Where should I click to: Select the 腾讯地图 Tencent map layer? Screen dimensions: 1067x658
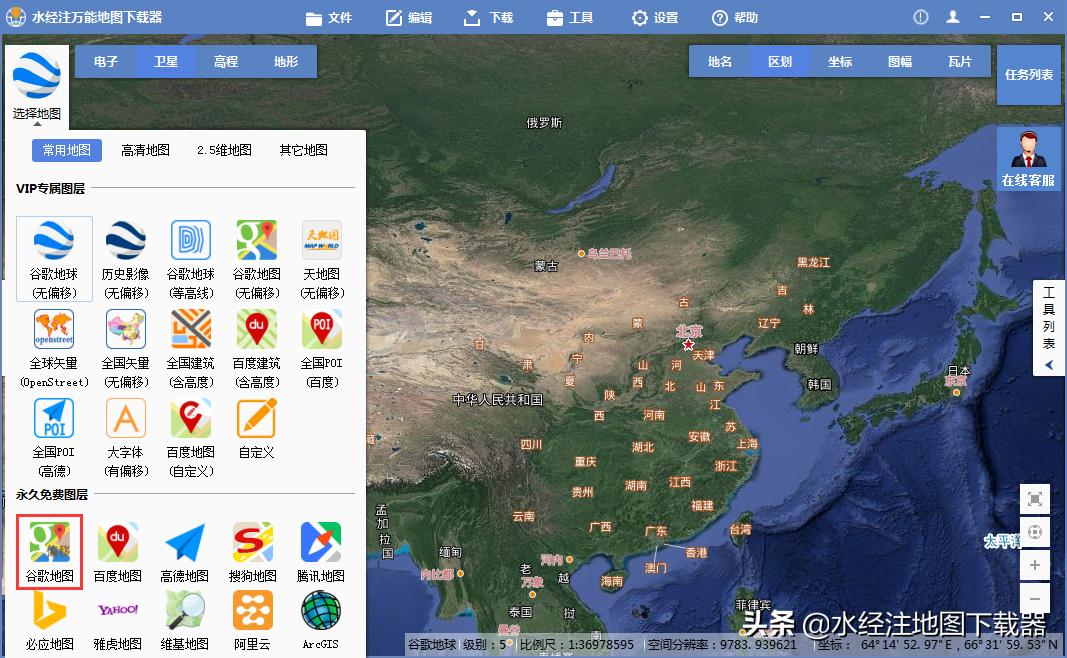320,551
